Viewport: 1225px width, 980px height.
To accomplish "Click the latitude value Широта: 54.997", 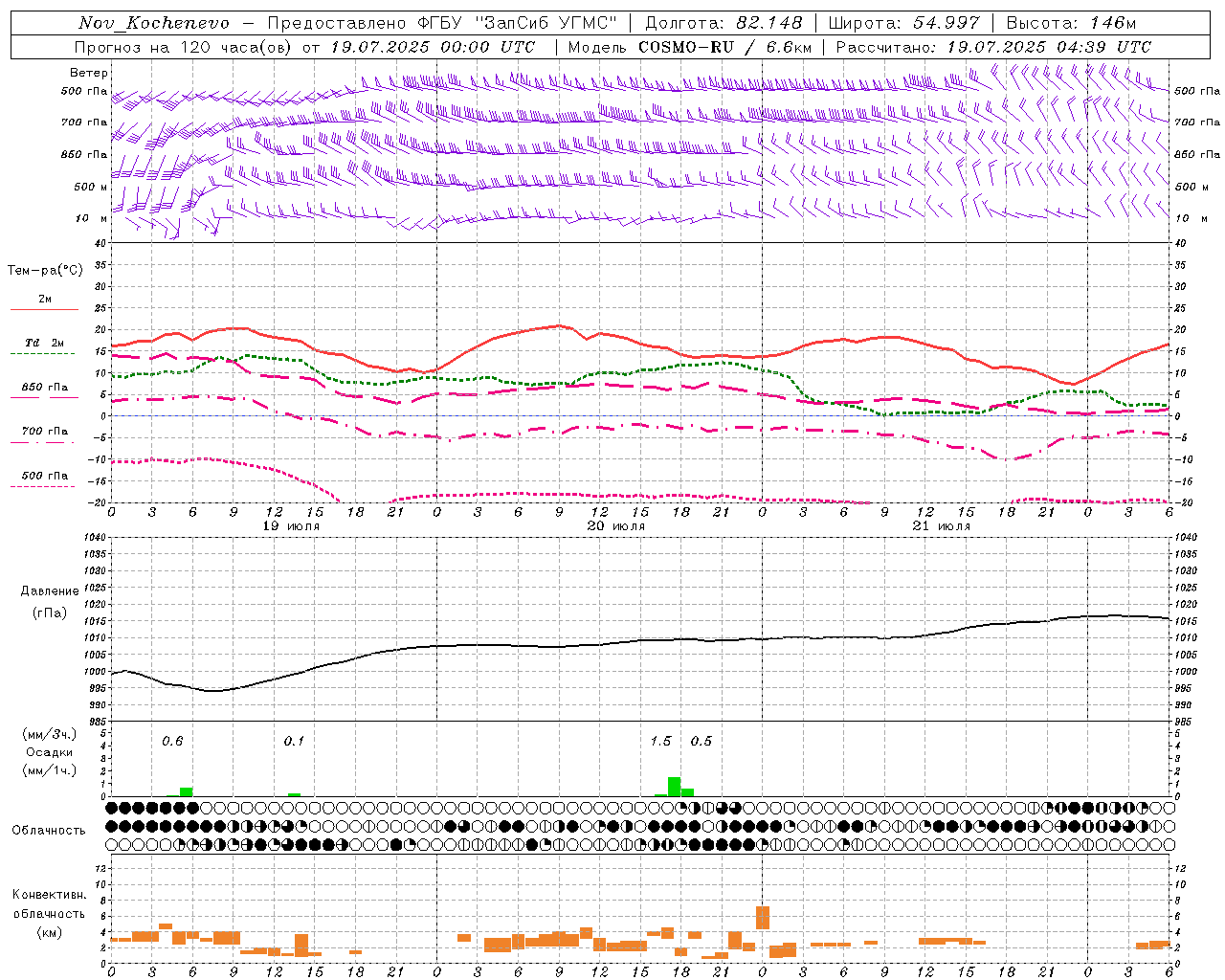I will click(x=903, y=23).
